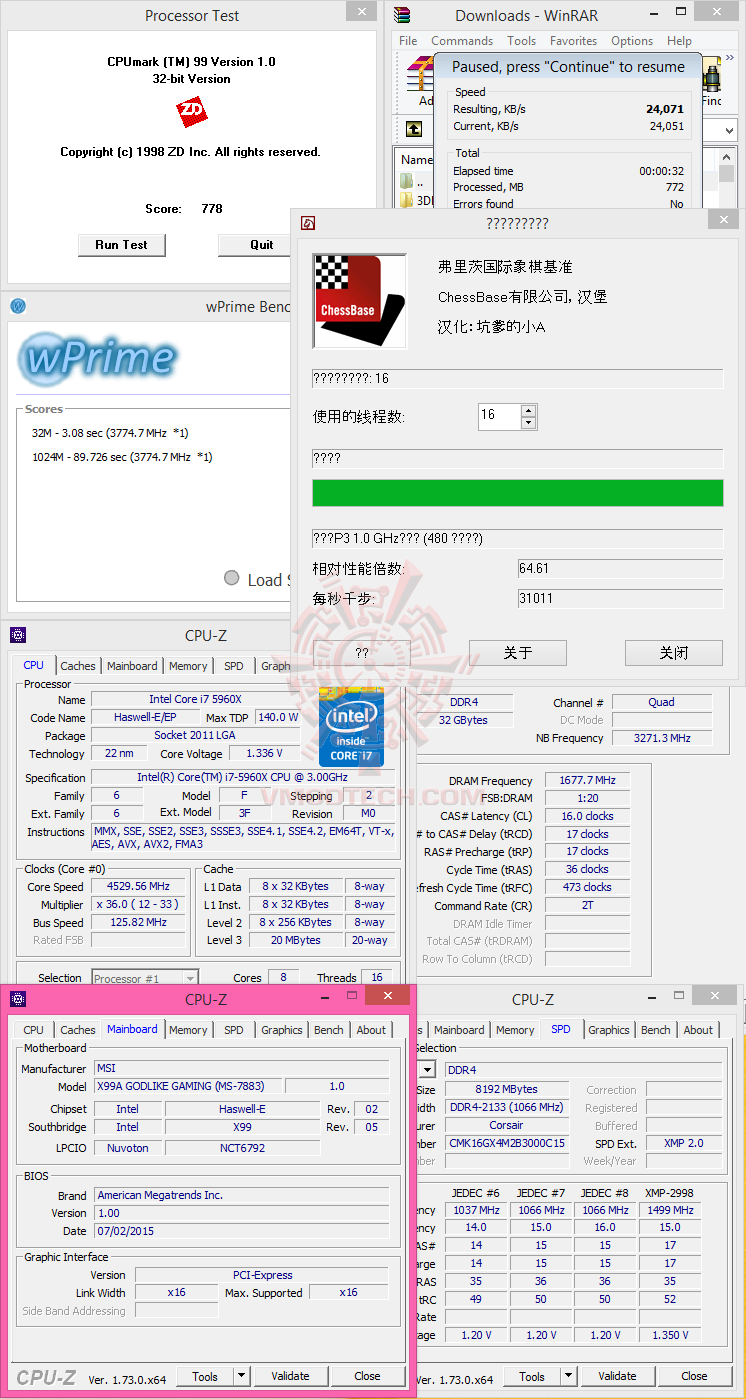Click the '..' parent folder icon in WinRAR
The image size is (746, 1399).
point(406,182)
